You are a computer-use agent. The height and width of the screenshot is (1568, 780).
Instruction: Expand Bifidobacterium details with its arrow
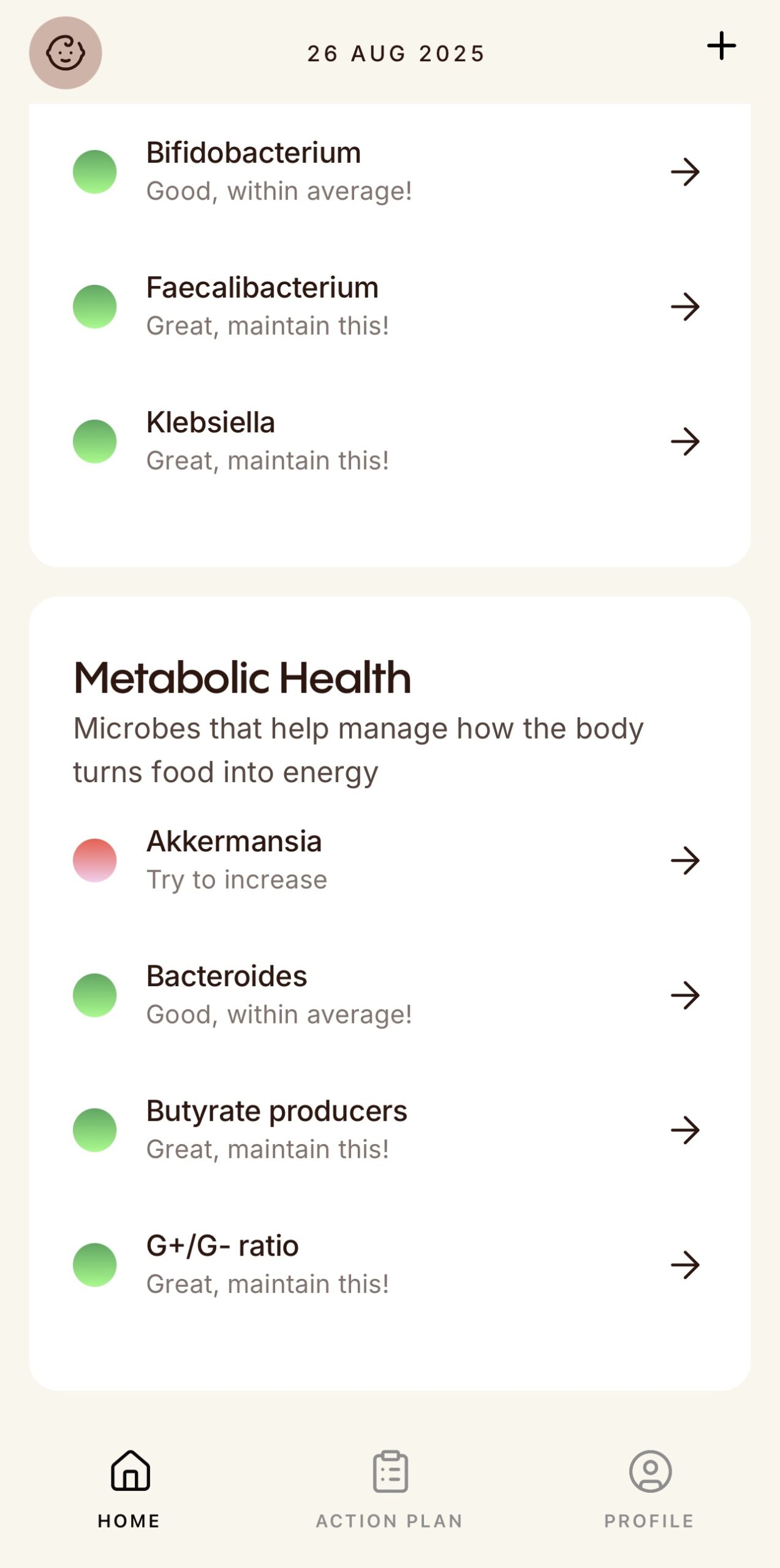(x=685, y=172)
